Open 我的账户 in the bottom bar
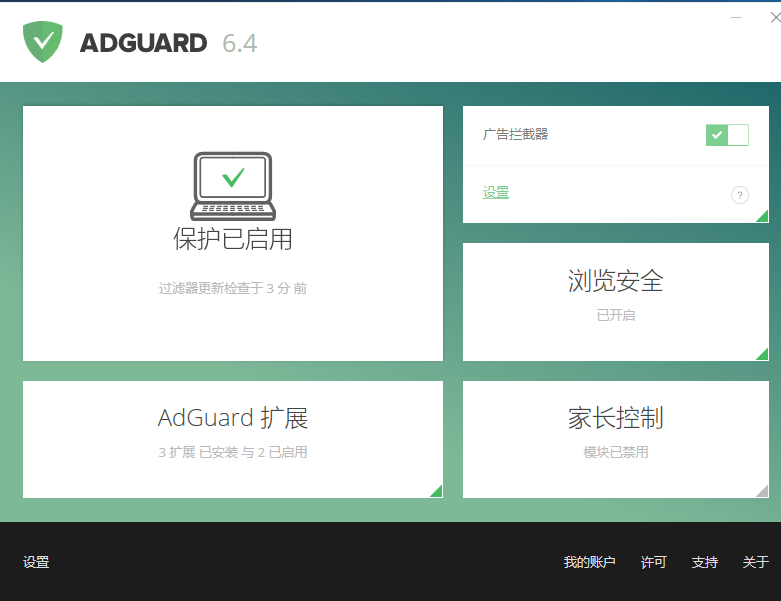781x601 pixels. pyautogui.click(x=589, y=562)
